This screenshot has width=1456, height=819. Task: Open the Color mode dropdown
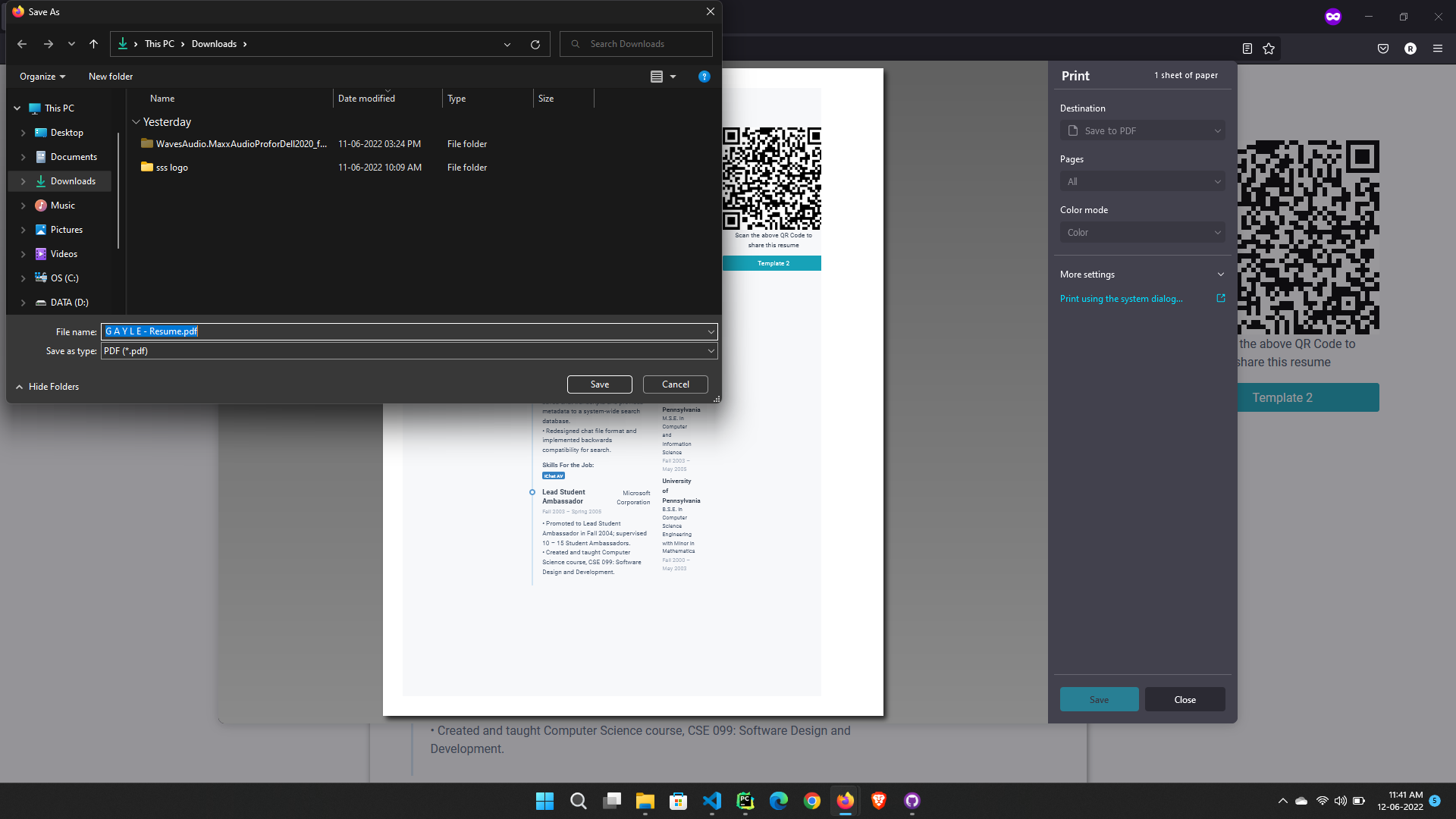(x=1142, y=233)
